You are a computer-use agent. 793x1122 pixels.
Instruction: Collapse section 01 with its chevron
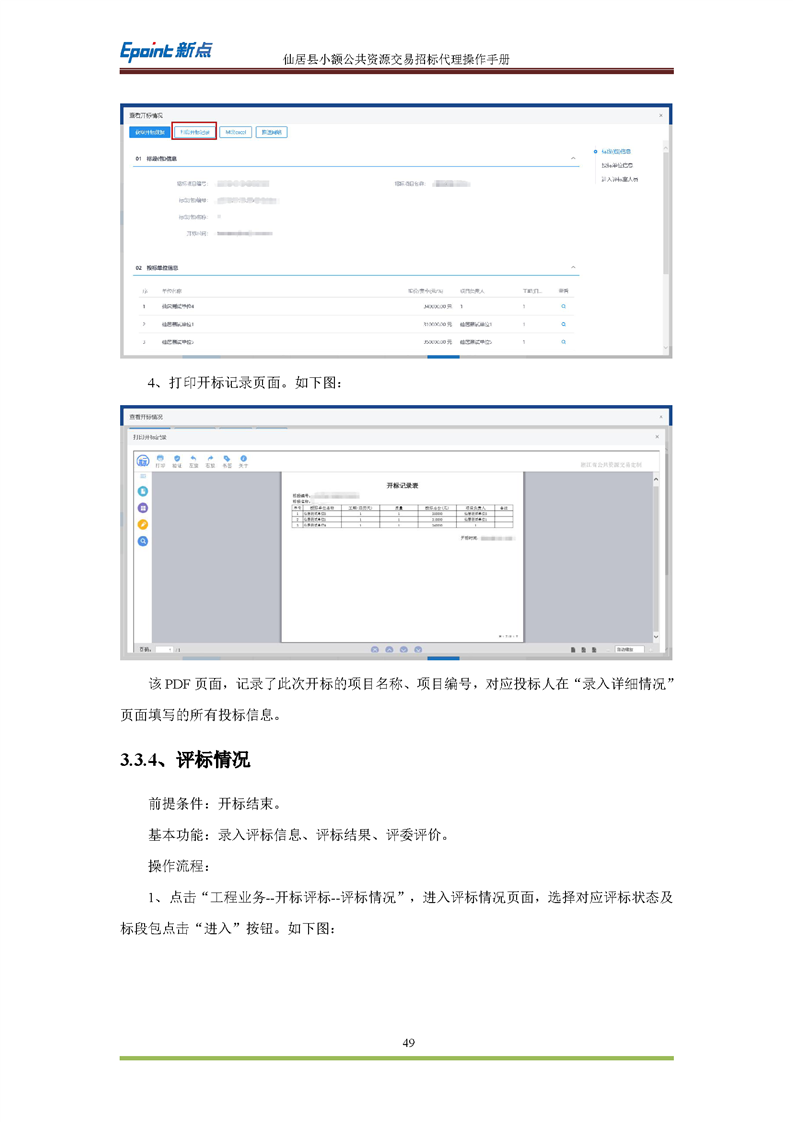tap(573, 158)
